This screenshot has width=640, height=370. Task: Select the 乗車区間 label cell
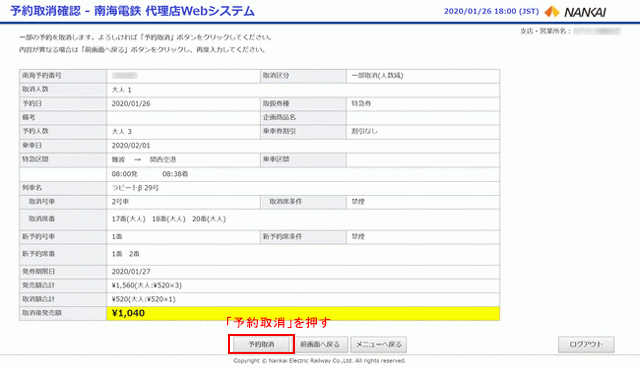pyautogui.click(x=303, y=160)
